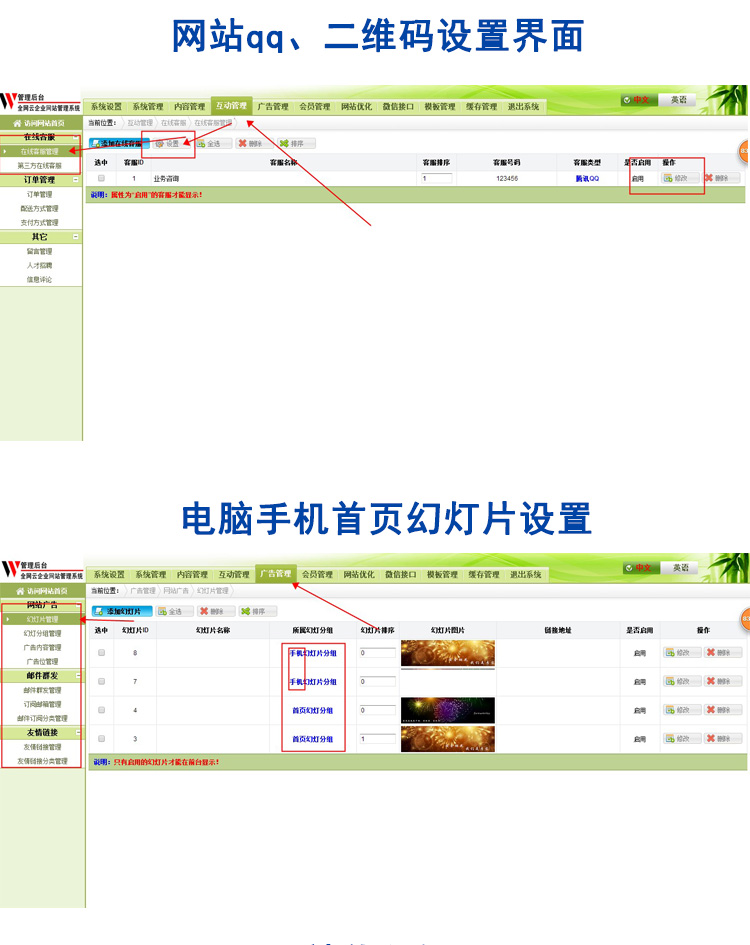Open golden thumbnail for slide ID 8
The image size is (750, 945).
tap(447, 653)
